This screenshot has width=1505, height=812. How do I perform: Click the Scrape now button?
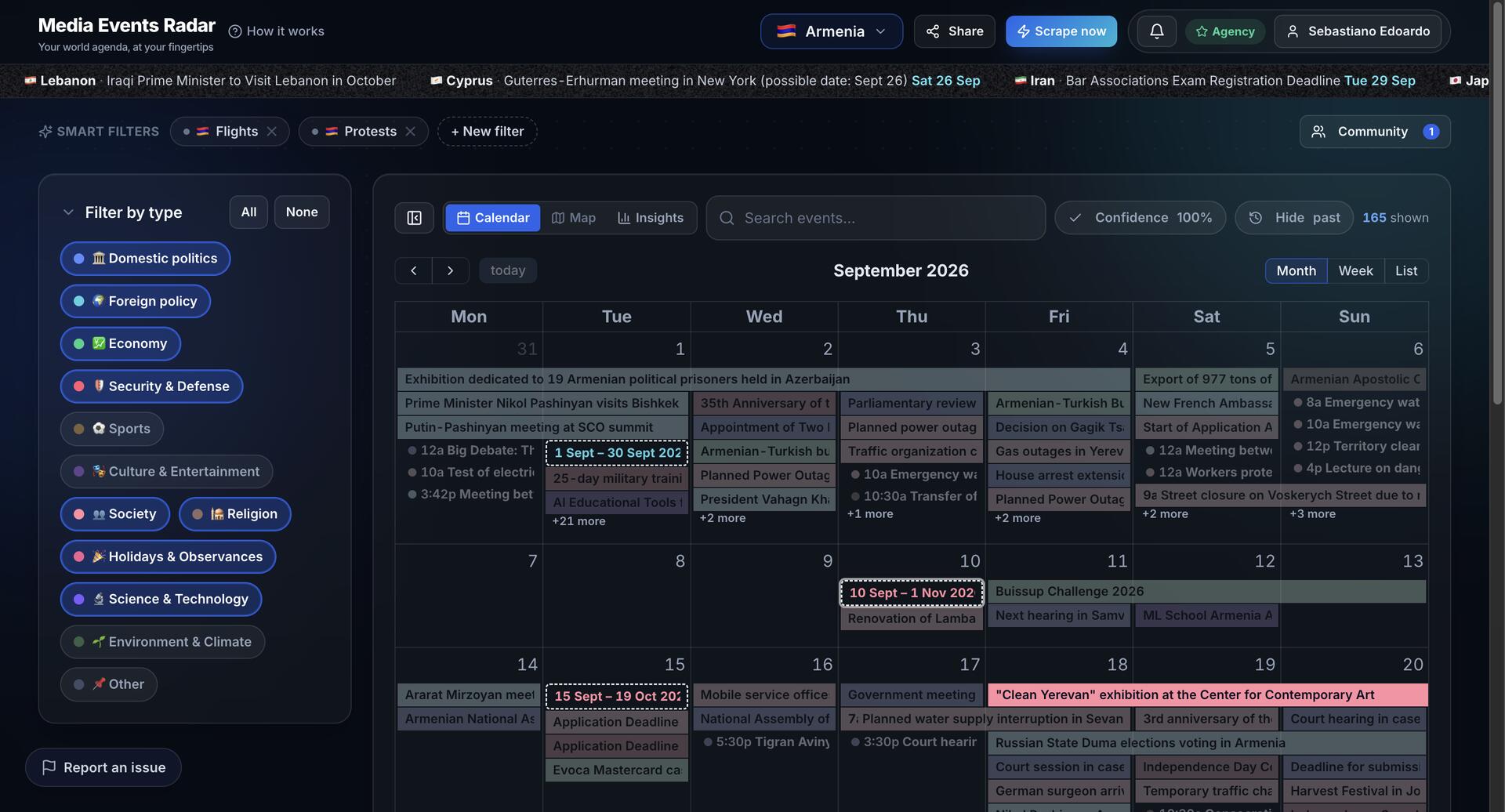1061,31
